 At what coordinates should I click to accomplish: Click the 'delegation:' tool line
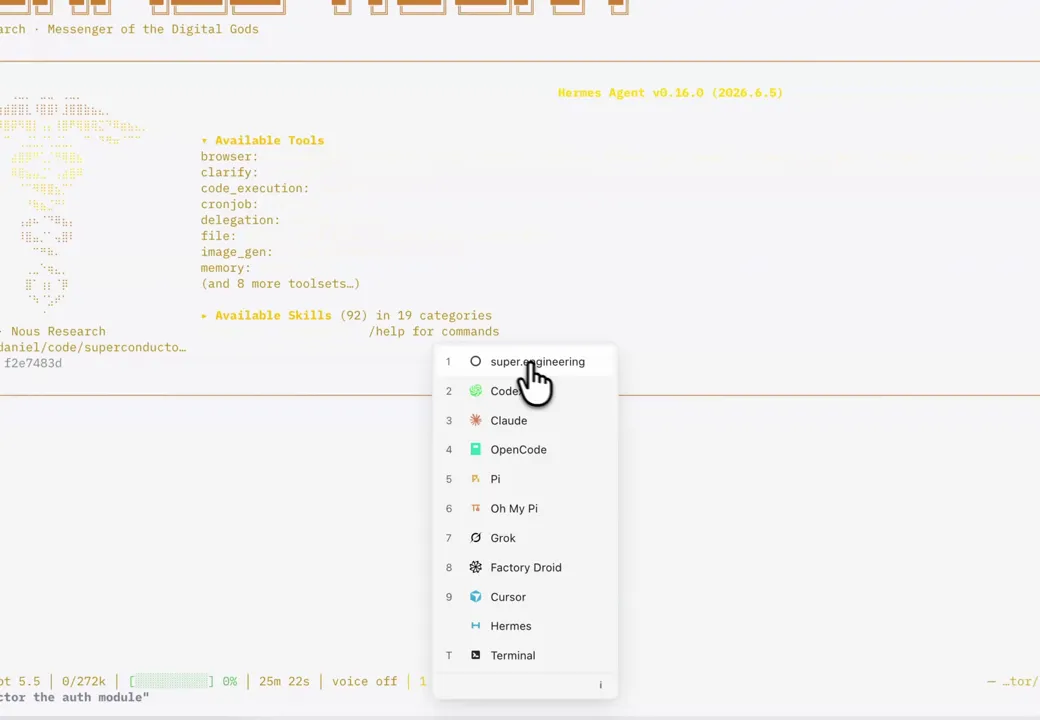(x=240, y=220)
